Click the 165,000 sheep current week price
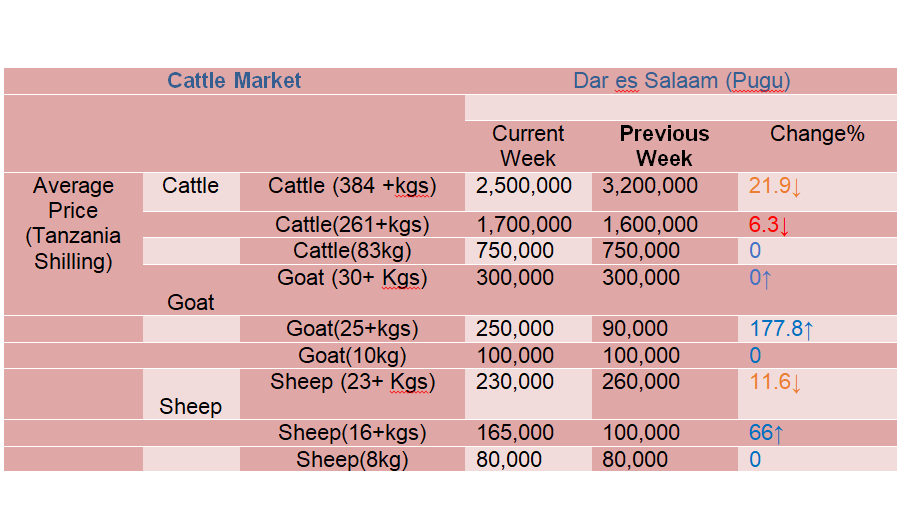 (x=515, y=432)
